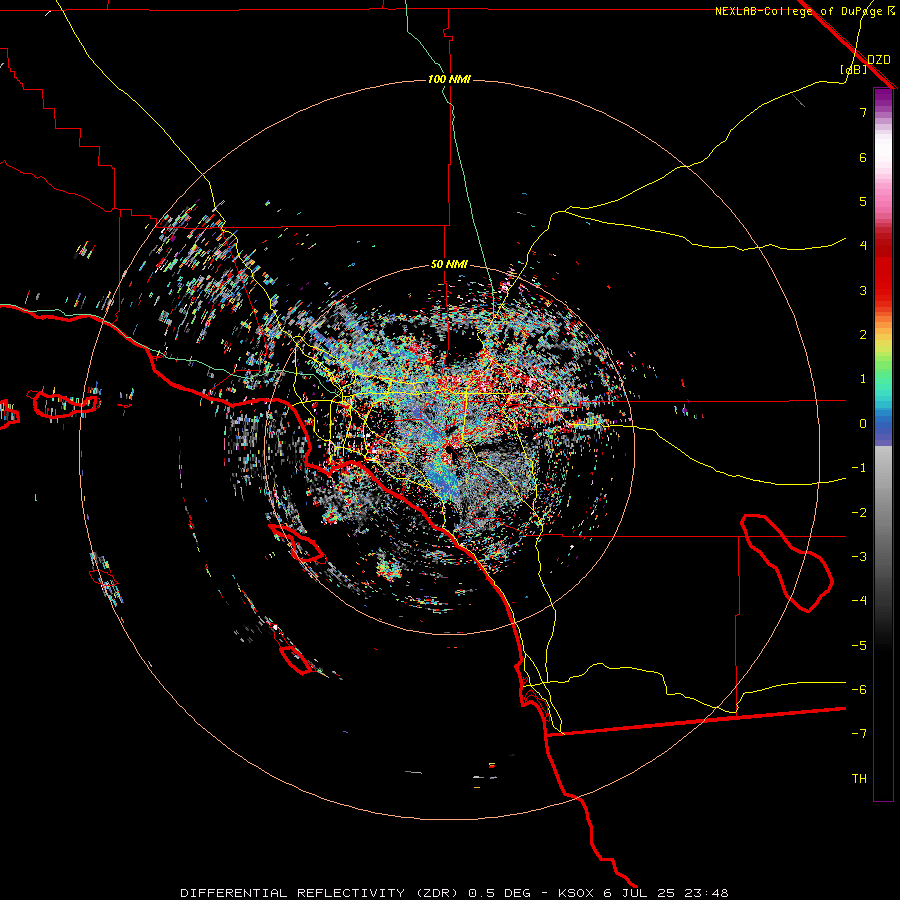
Task: Click the -7 dB value on color scale
Action: 859,734
